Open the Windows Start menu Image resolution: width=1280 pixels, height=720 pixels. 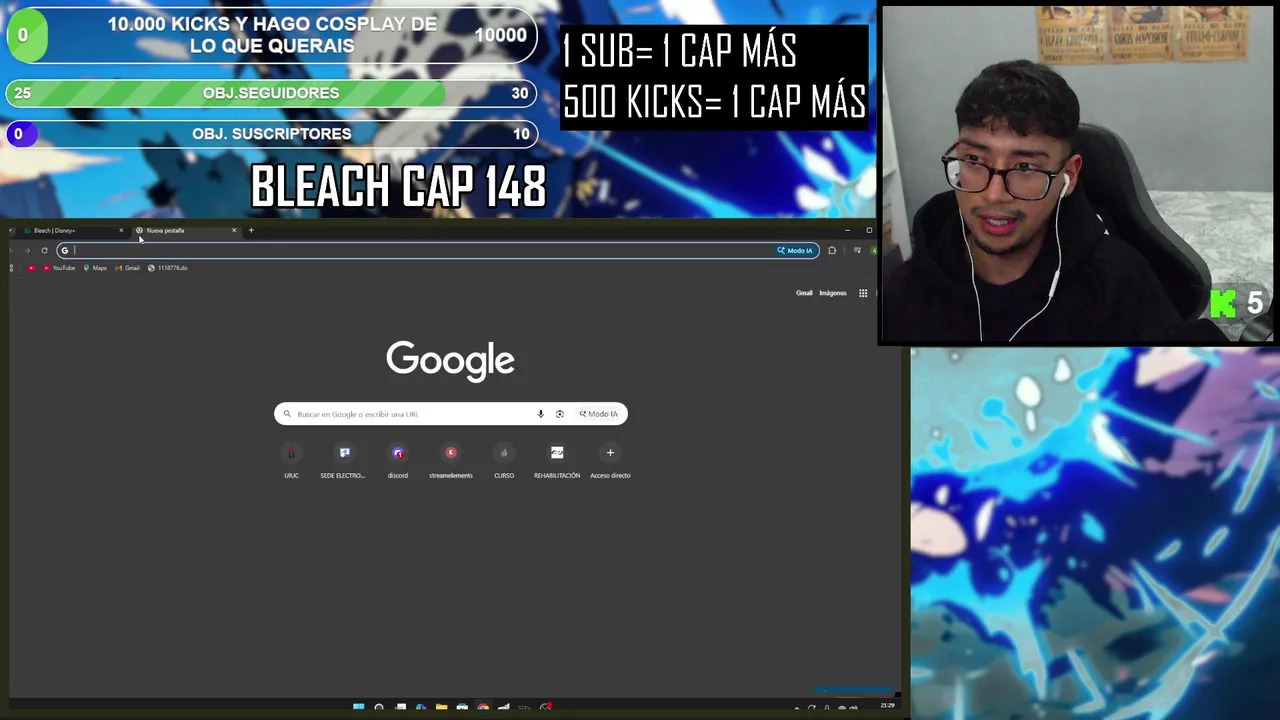(x=358, y=707)
